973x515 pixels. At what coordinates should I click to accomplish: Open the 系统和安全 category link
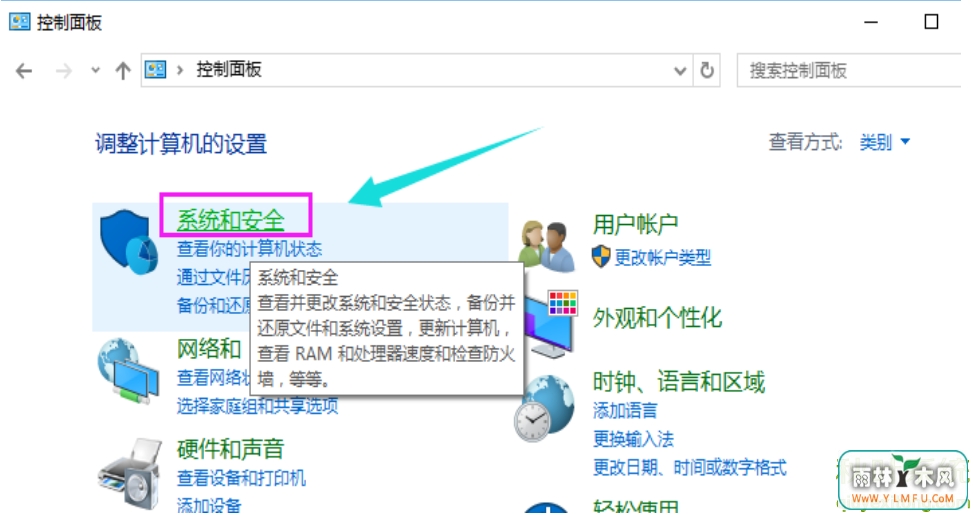click(x=231, y=220)
